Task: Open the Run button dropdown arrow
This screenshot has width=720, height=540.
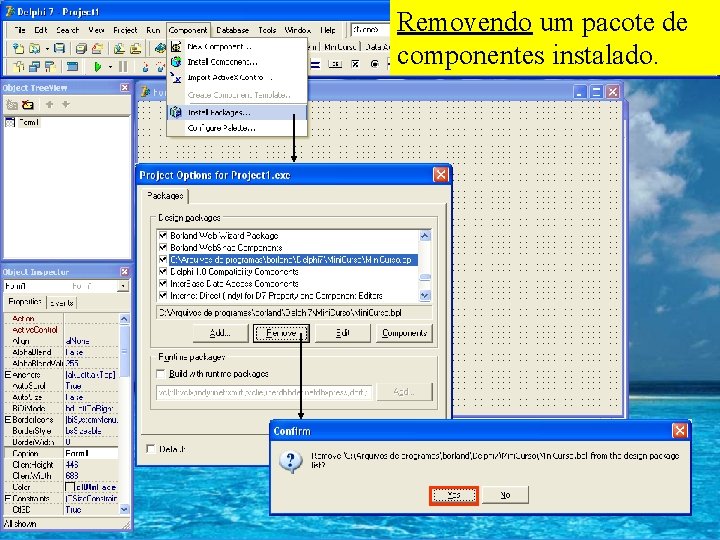Action: (110, 67)
